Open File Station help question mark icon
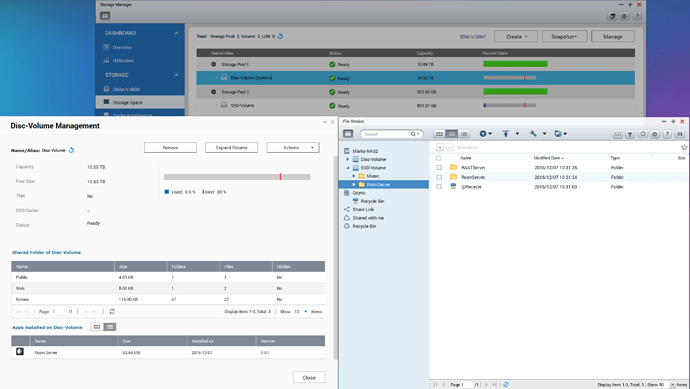 click(667, 134)
